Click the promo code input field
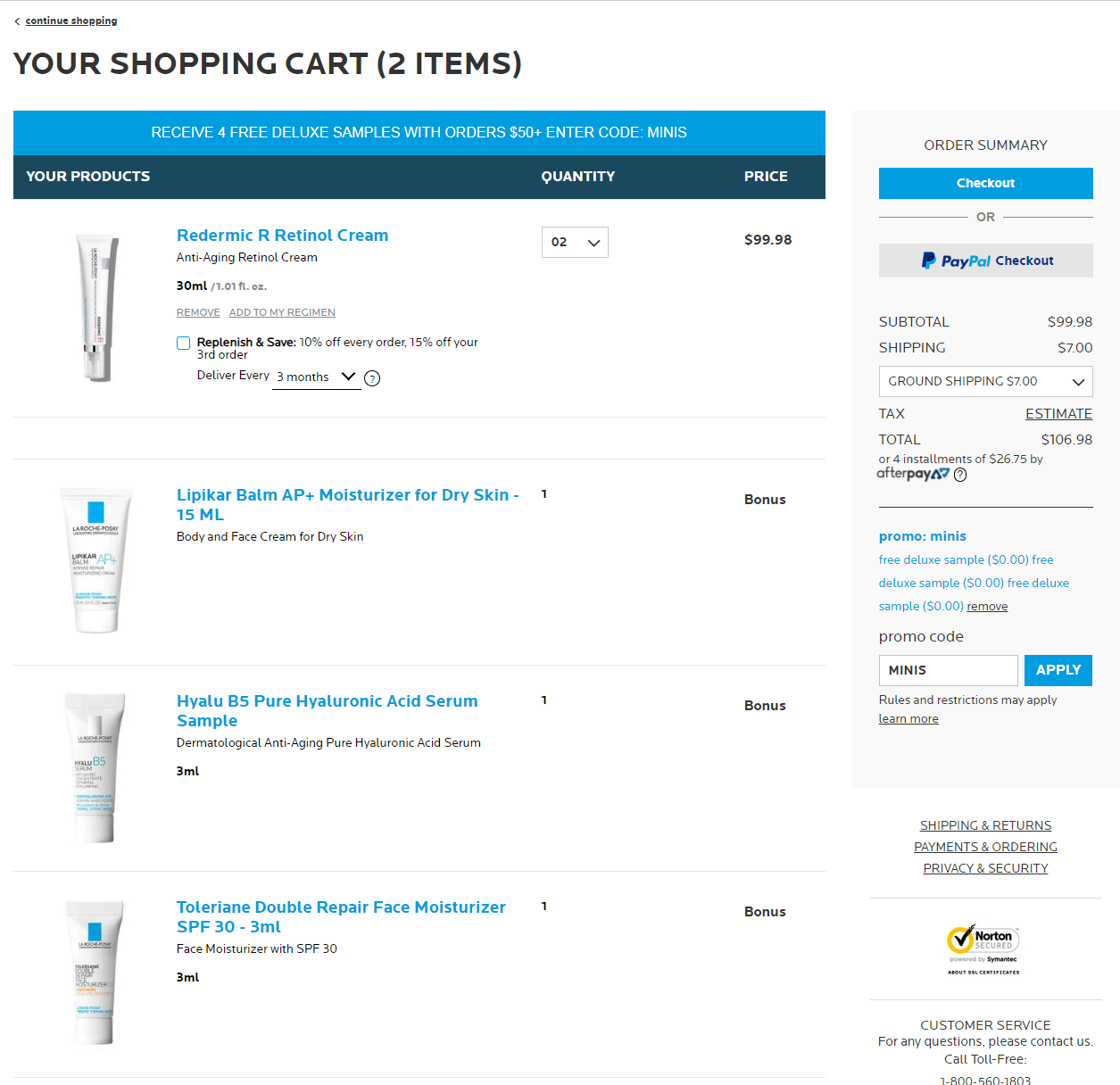The image size is (1120, 1085). [948, 670]
